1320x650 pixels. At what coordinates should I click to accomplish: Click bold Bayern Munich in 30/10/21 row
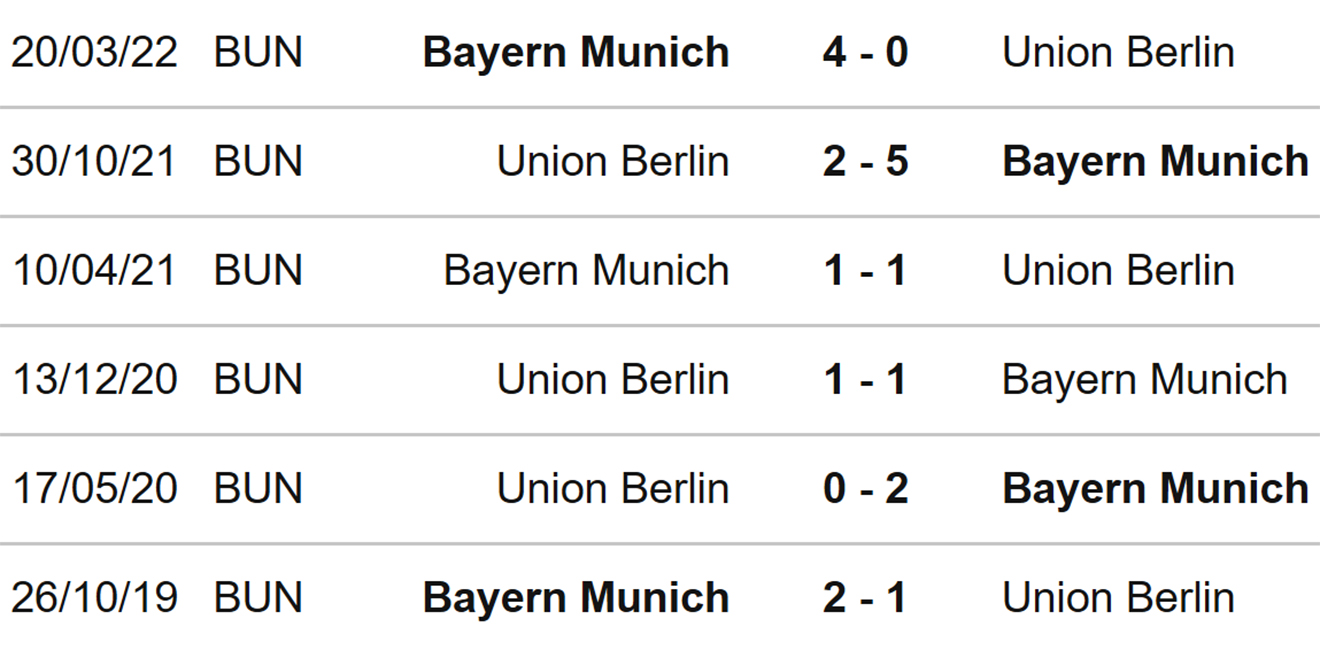pyautogui.click(x=1155, y=161)
